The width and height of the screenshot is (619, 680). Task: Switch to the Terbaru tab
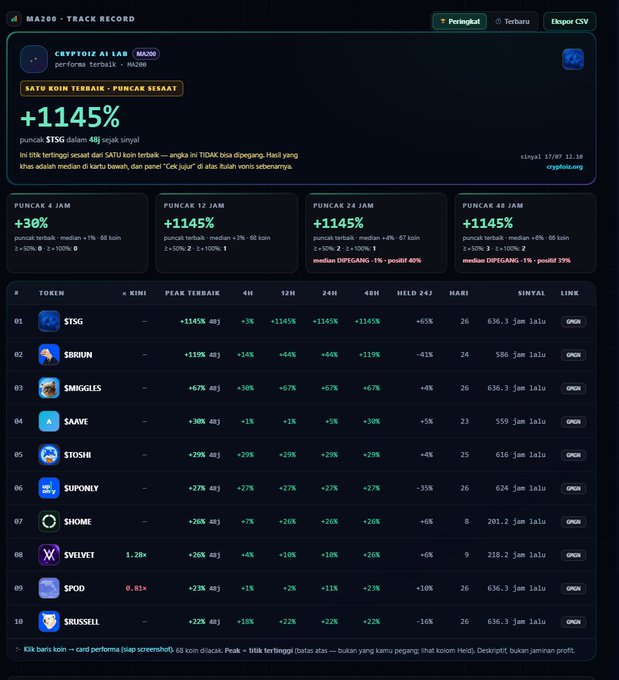pyautogui.click(x=512, y=21)
